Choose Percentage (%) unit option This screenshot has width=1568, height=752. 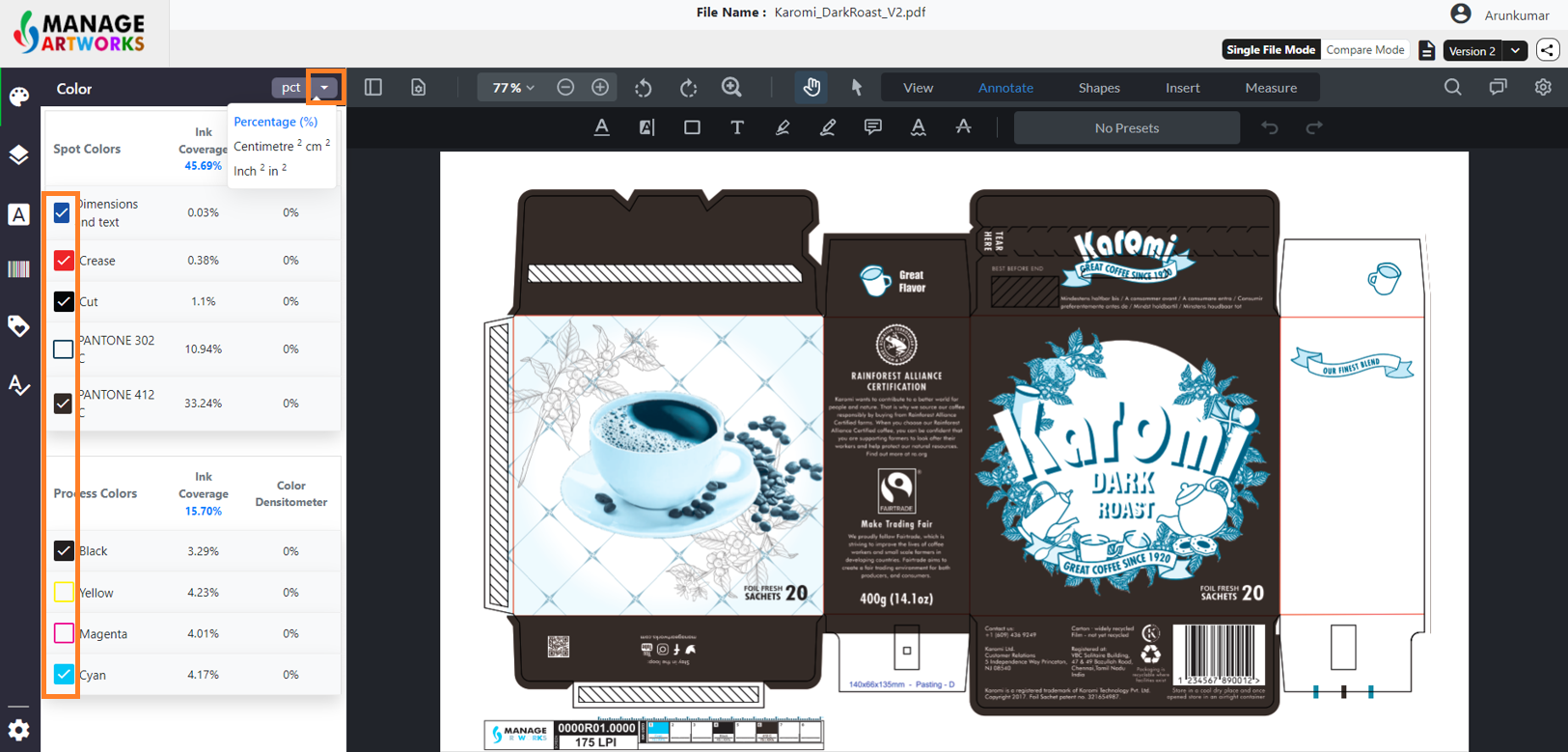coord(276,122)
